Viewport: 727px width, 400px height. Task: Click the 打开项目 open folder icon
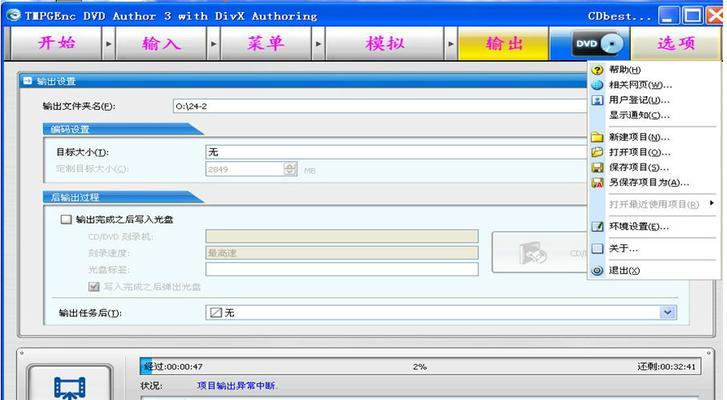(597, 152)
